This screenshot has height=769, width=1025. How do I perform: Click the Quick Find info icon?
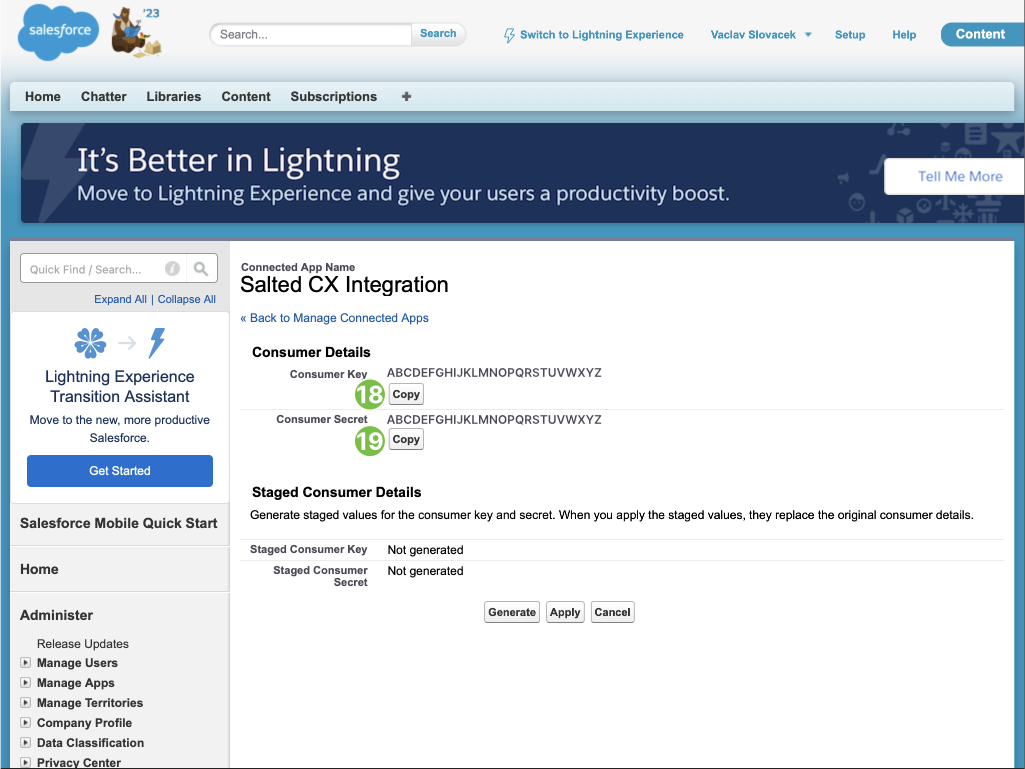(172, 269)
